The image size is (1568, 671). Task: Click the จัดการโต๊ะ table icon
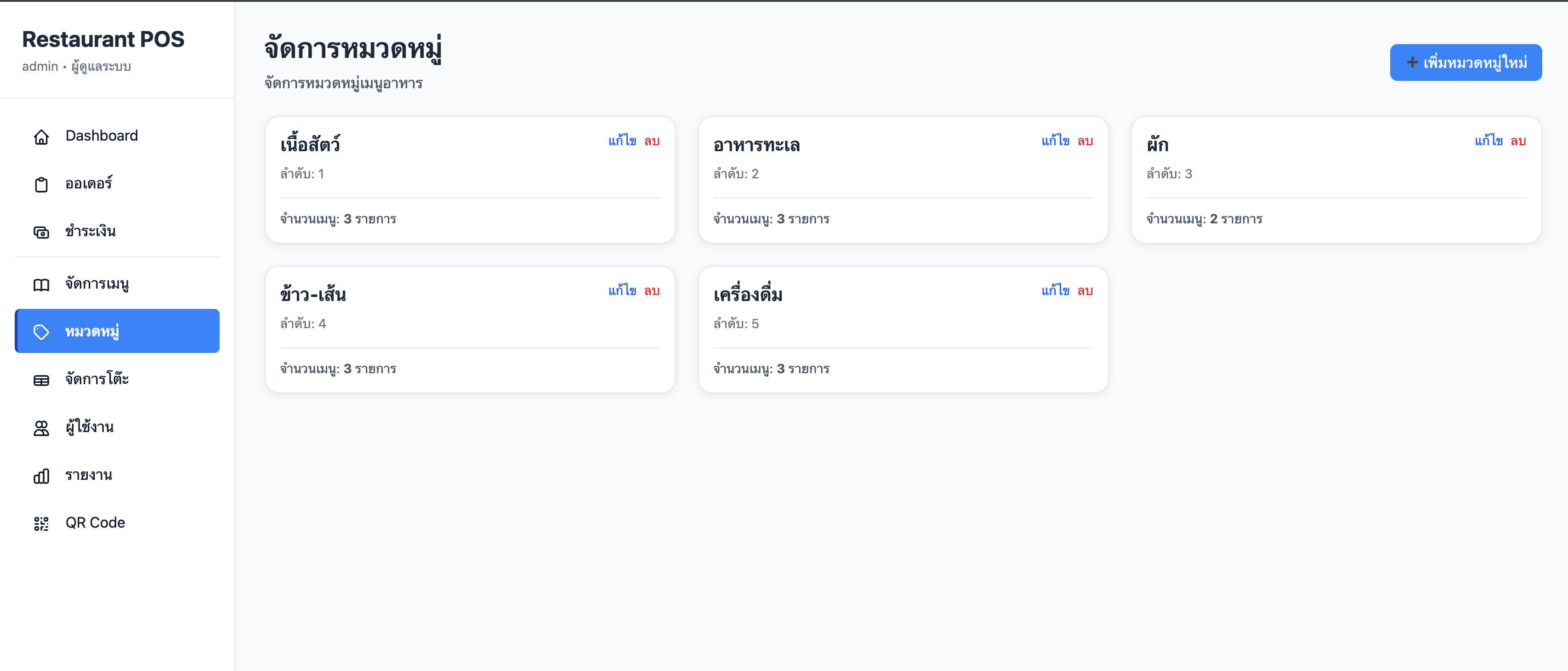[x=41, y=380]
